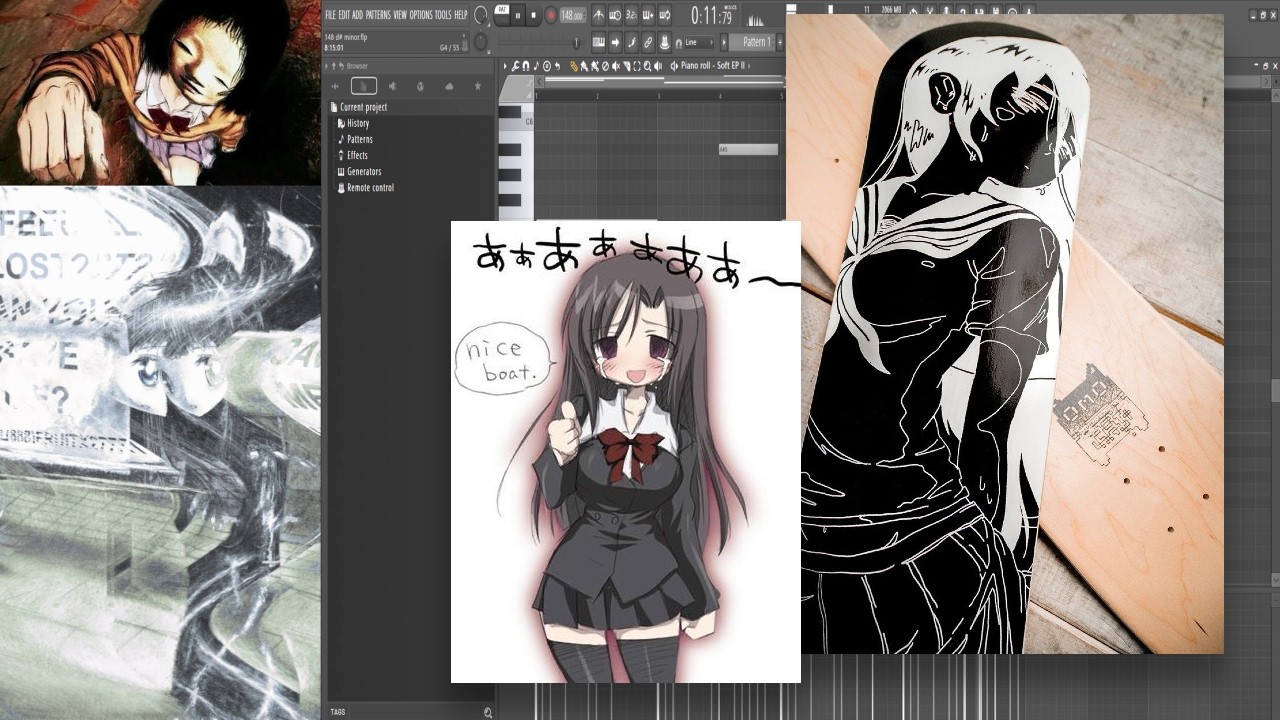
Task: Open the EDIT menu
Action: pyautogui.click(x=344, y=15)
